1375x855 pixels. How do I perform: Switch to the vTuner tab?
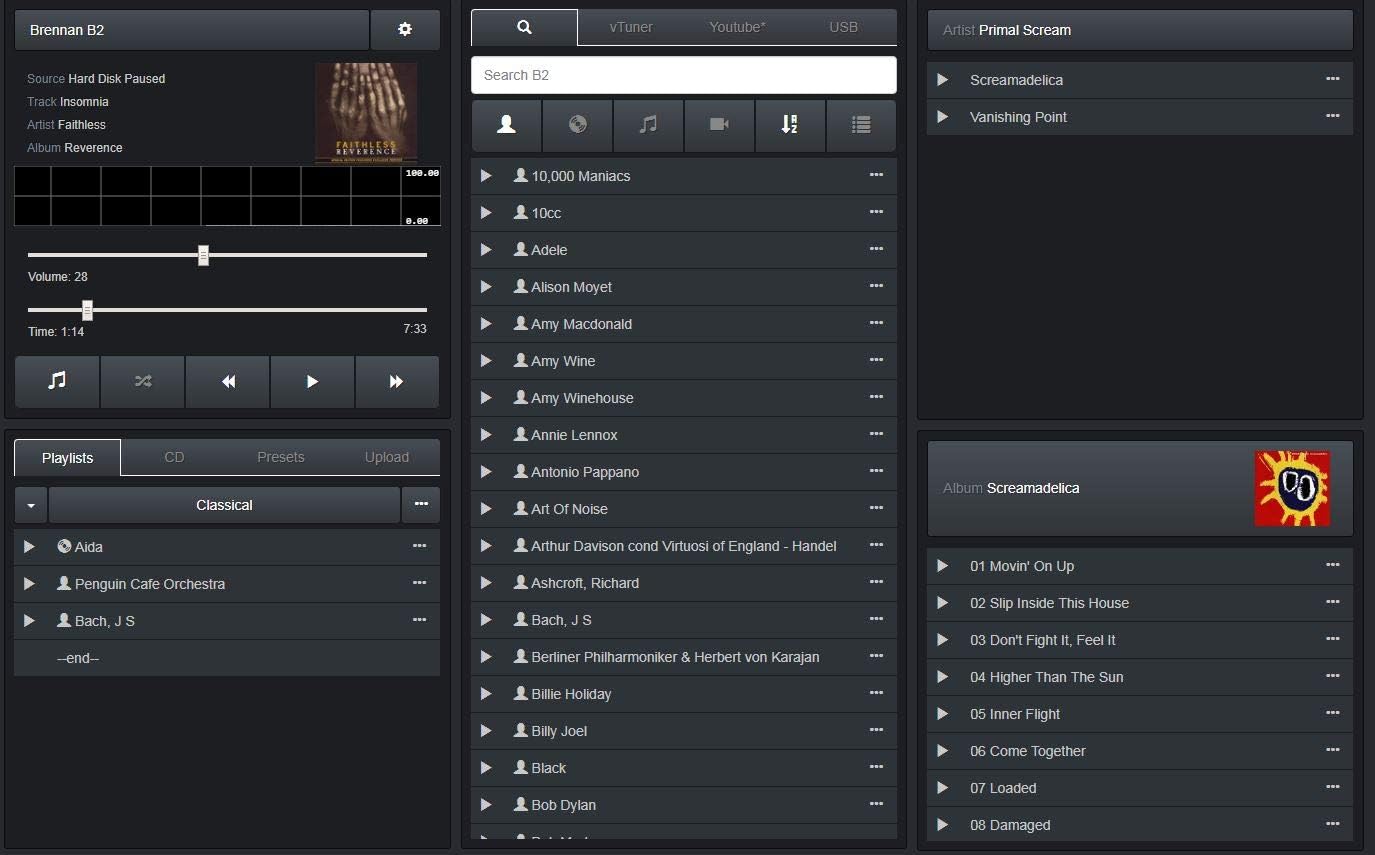coord(630,27)
